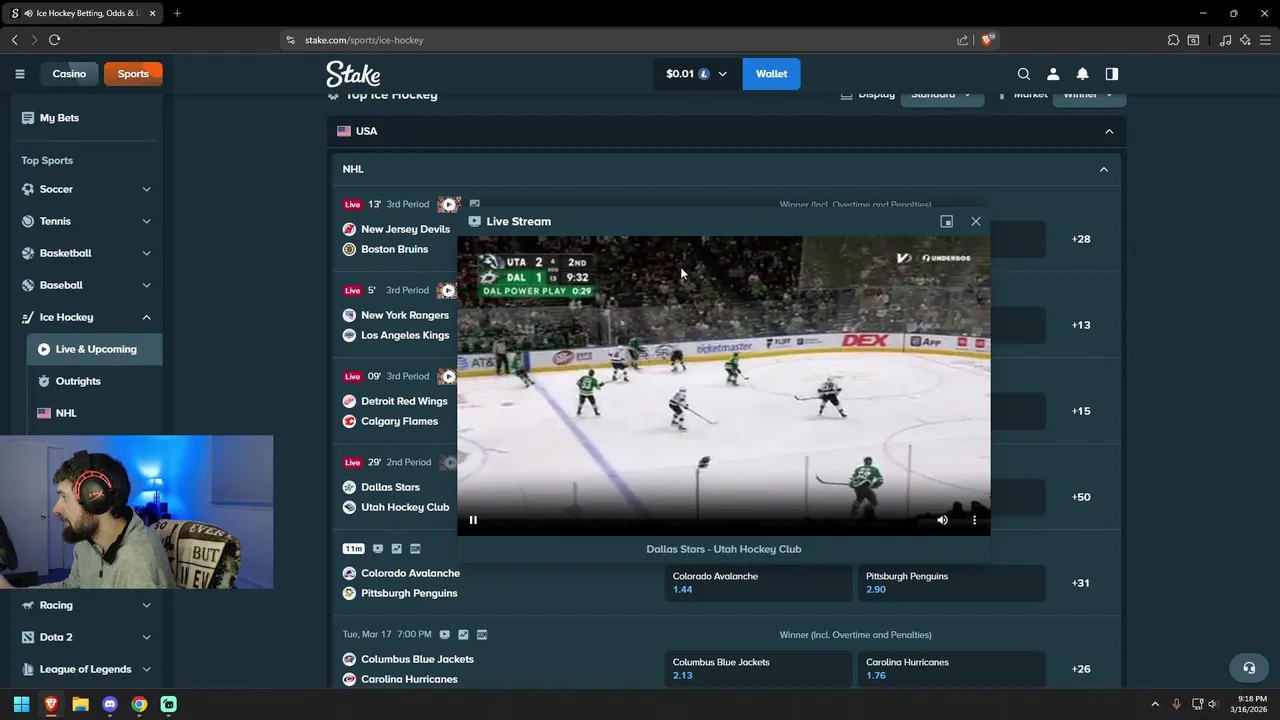Viewport: 1280px width, 720px height.
Task: Pop out the live stream to mini player
Action: pos(946,221)
